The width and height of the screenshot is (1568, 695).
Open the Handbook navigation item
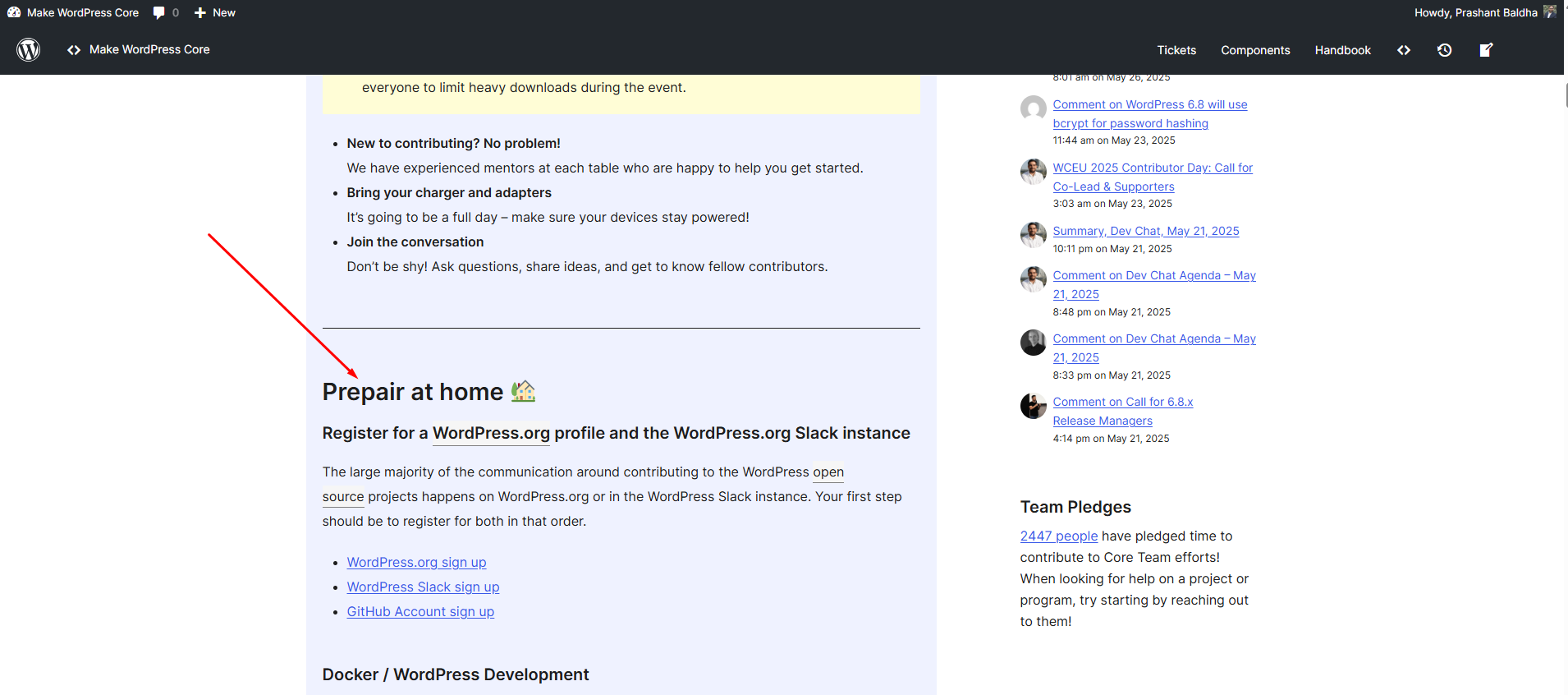click(x=1342, y=50)
